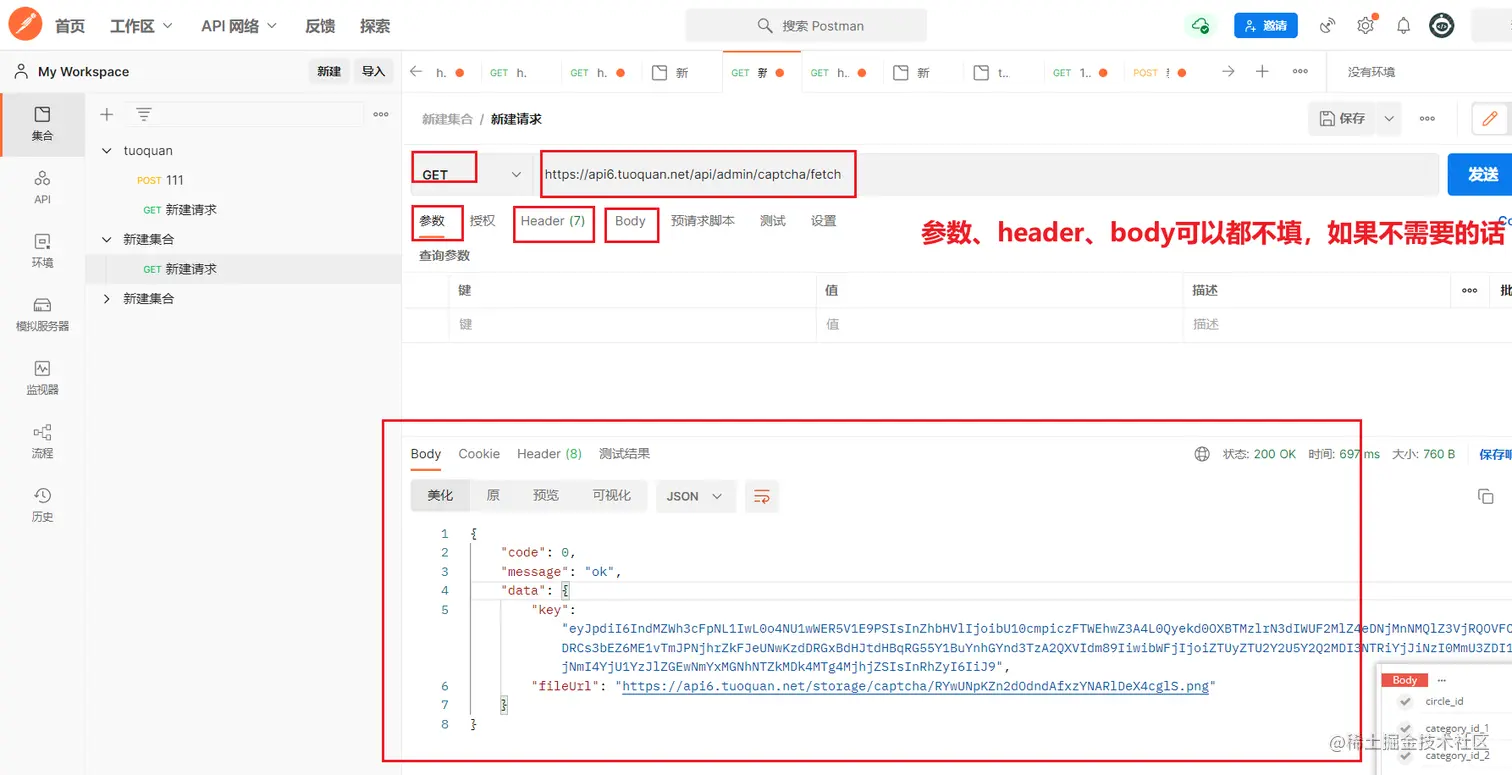Viewport: 1512px width, 775px height.
Task: Click the request URL field
Action: [988, 174]
